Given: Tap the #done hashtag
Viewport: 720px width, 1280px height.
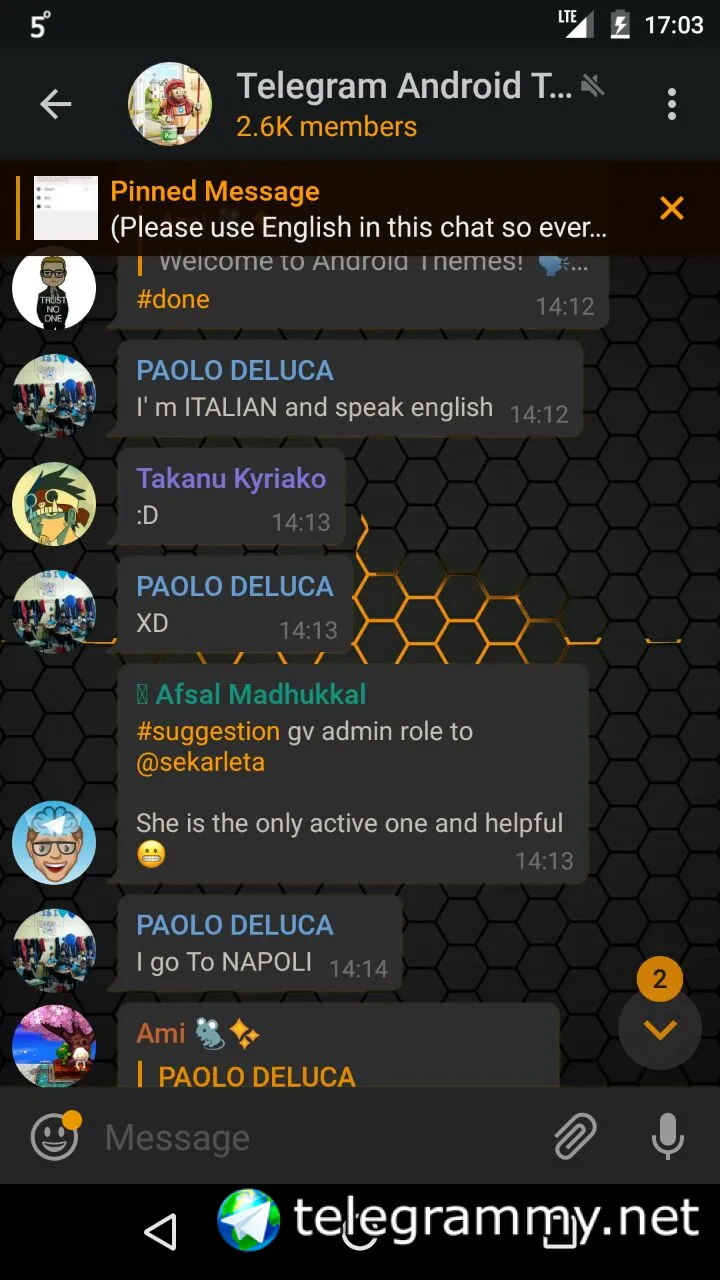Looking at the screenshot, I should pyautogui.click(x=173, y=299).
